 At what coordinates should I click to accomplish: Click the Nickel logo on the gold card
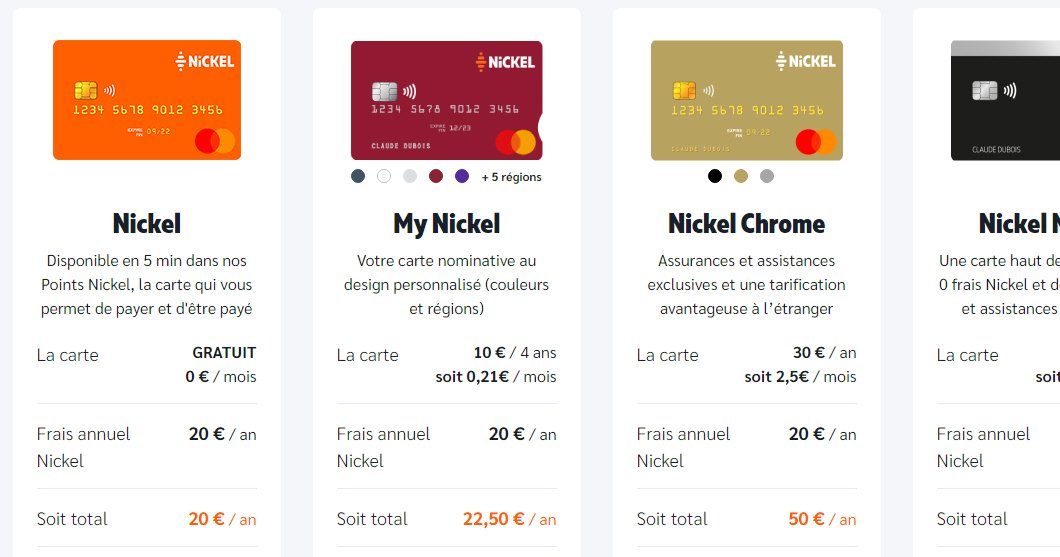805,61
